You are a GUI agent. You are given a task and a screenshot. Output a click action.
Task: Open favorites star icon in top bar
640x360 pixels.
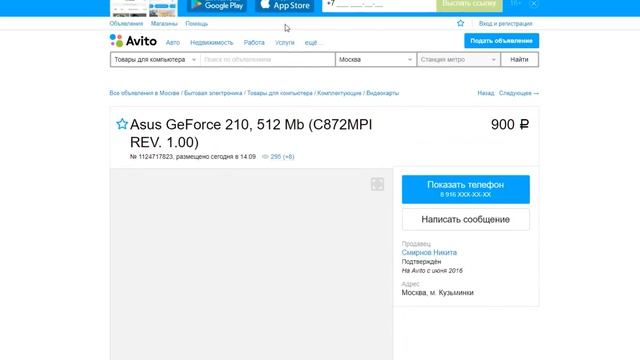460,23
